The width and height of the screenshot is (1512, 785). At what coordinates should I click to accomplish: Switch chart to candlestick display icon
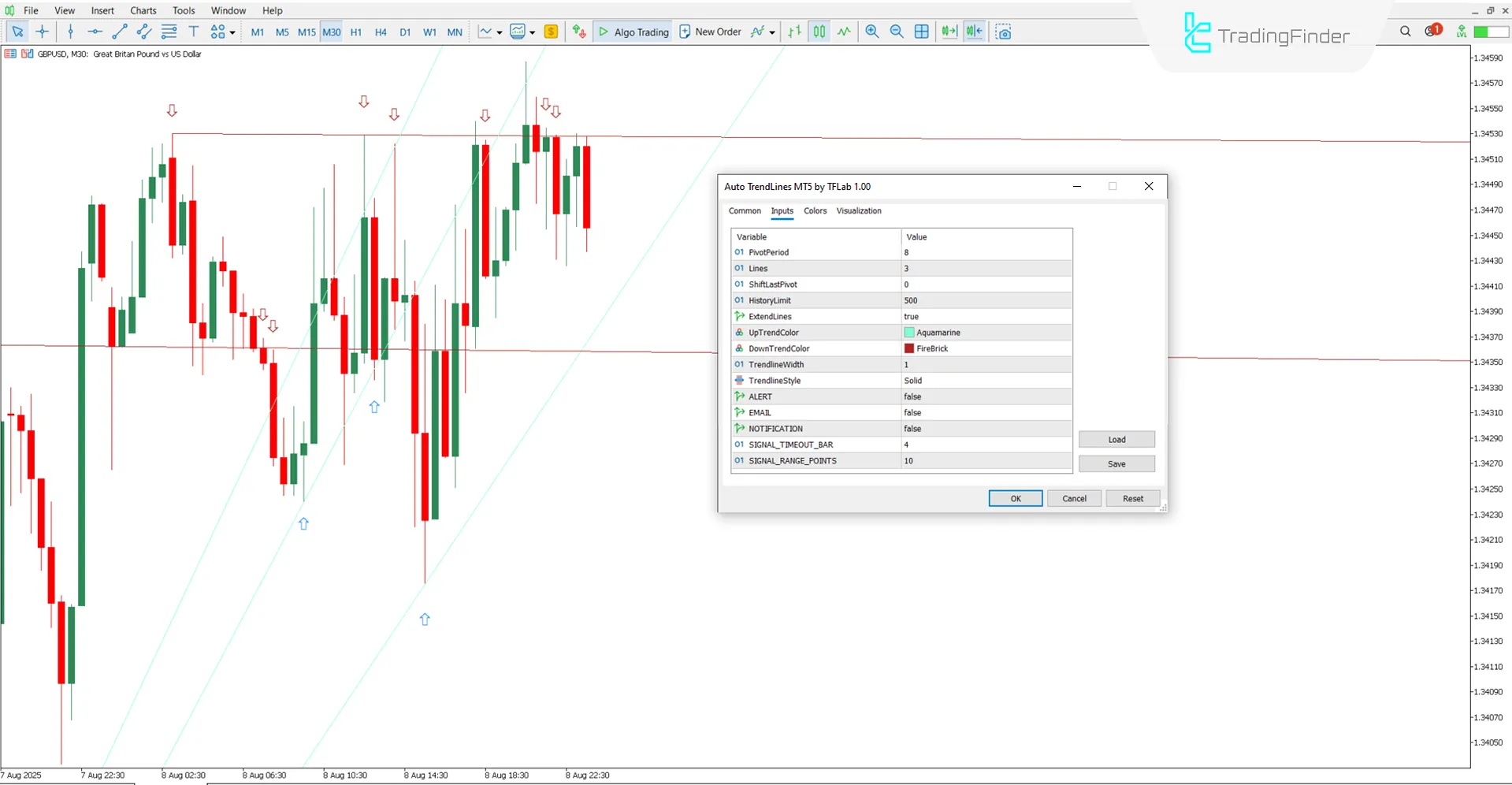click(819, 32)
